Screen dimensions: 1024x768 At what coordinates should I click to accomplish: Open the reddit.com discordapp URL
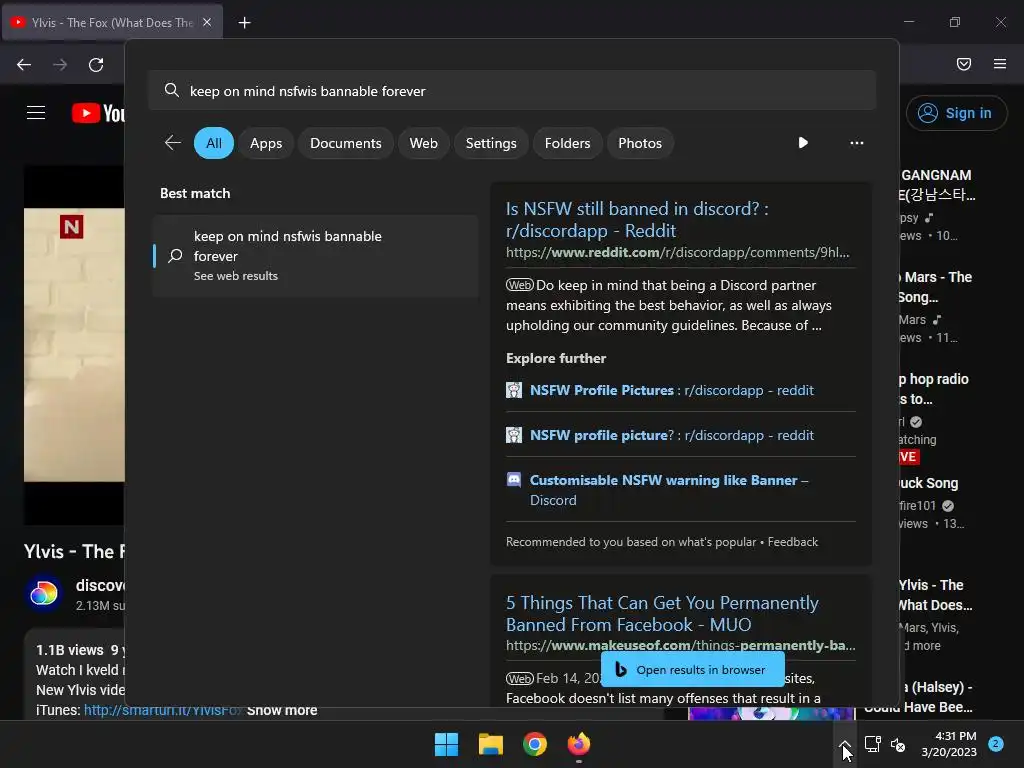[677, 252]
